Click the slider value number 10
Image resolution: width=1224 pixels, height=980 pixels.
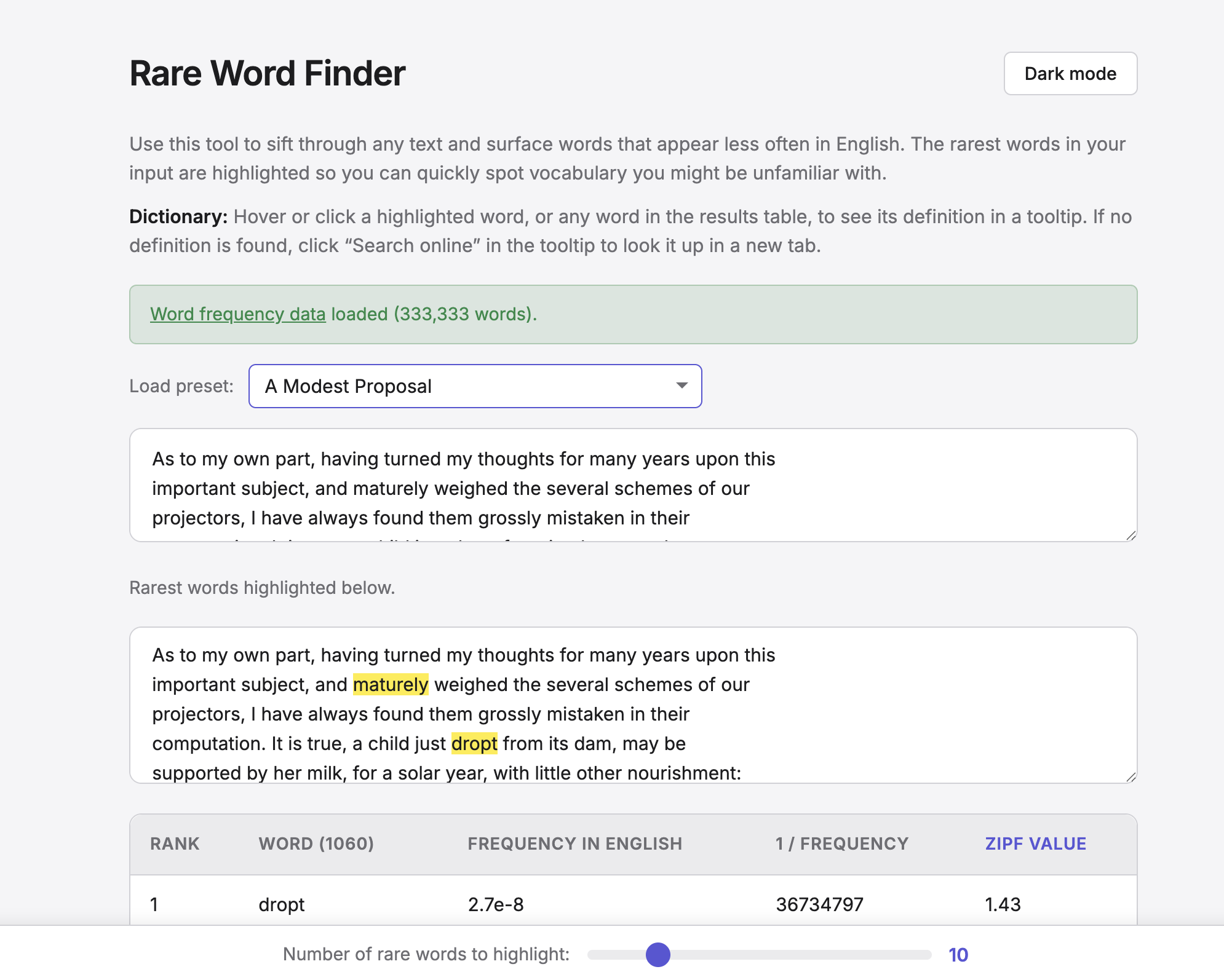958,955
